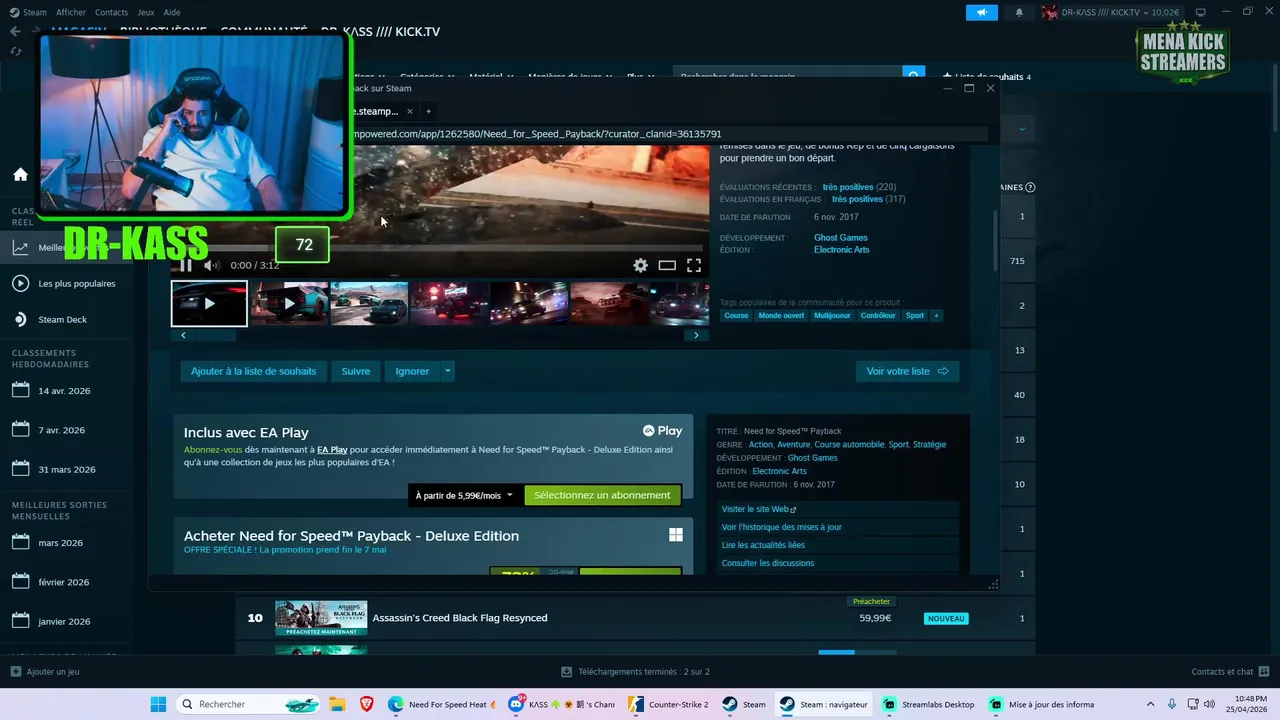This screenshot has width=1280, height=720.
Task: Open Les plus populaires chart
Action: (66, 283)
